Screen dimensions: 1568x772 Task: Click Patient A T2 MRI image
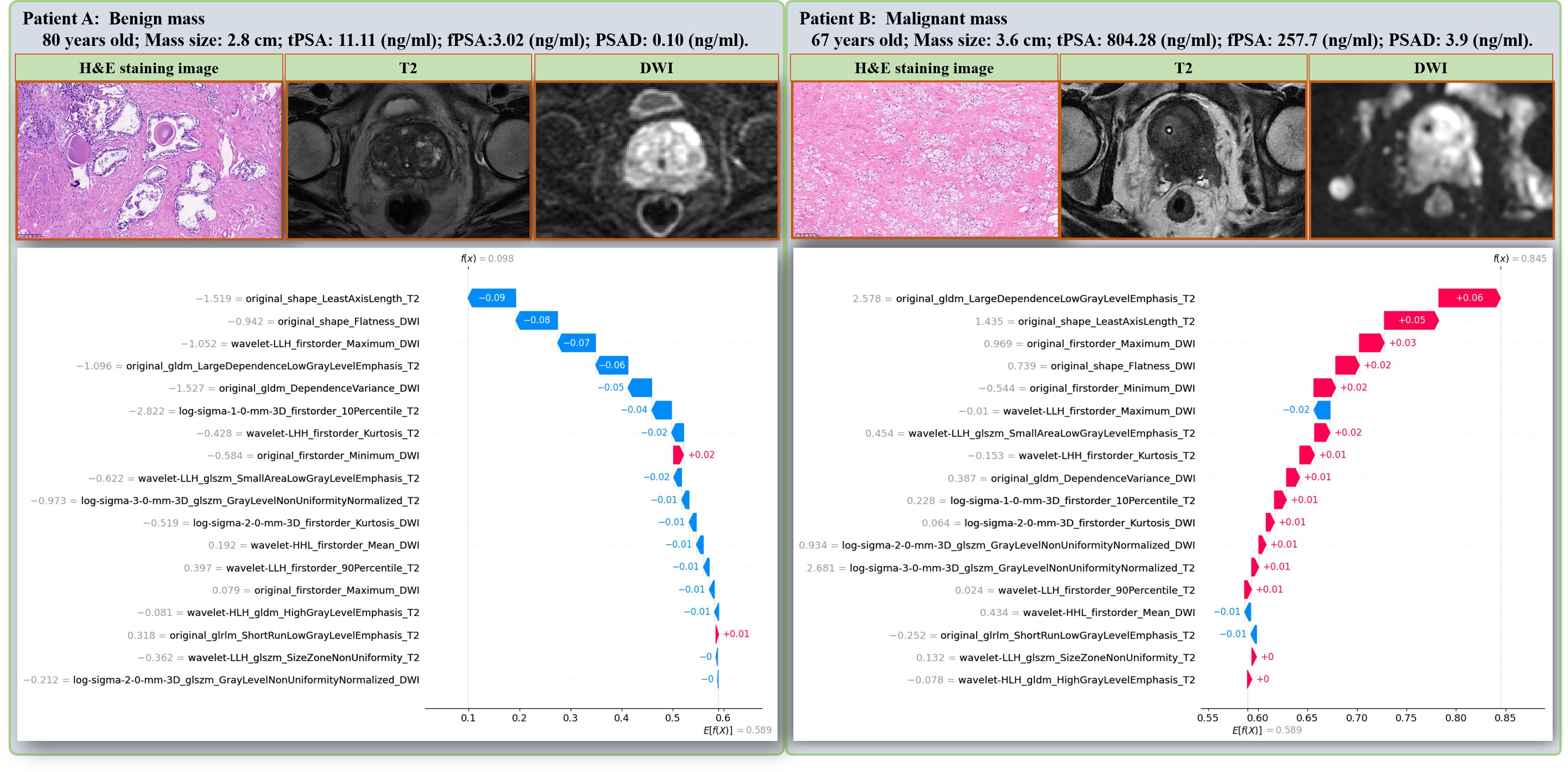(x=409, y=160)
